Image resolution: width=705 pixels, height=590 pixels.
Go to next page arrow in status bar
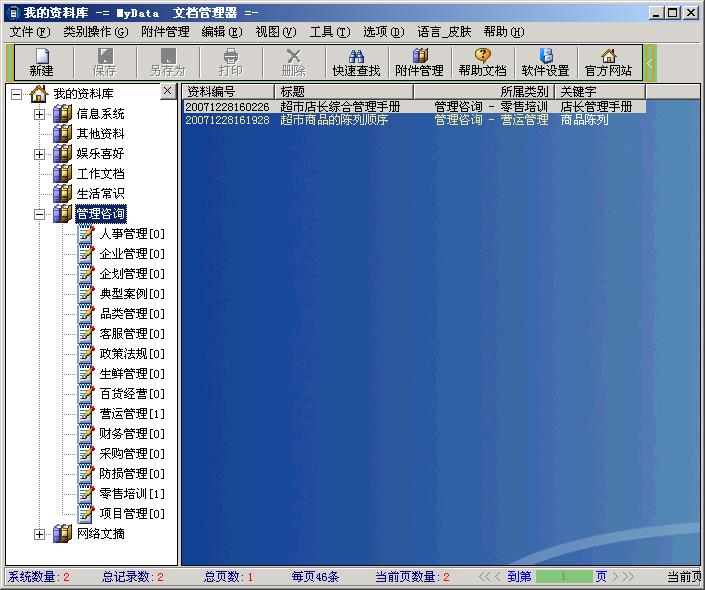pos(617,577)
